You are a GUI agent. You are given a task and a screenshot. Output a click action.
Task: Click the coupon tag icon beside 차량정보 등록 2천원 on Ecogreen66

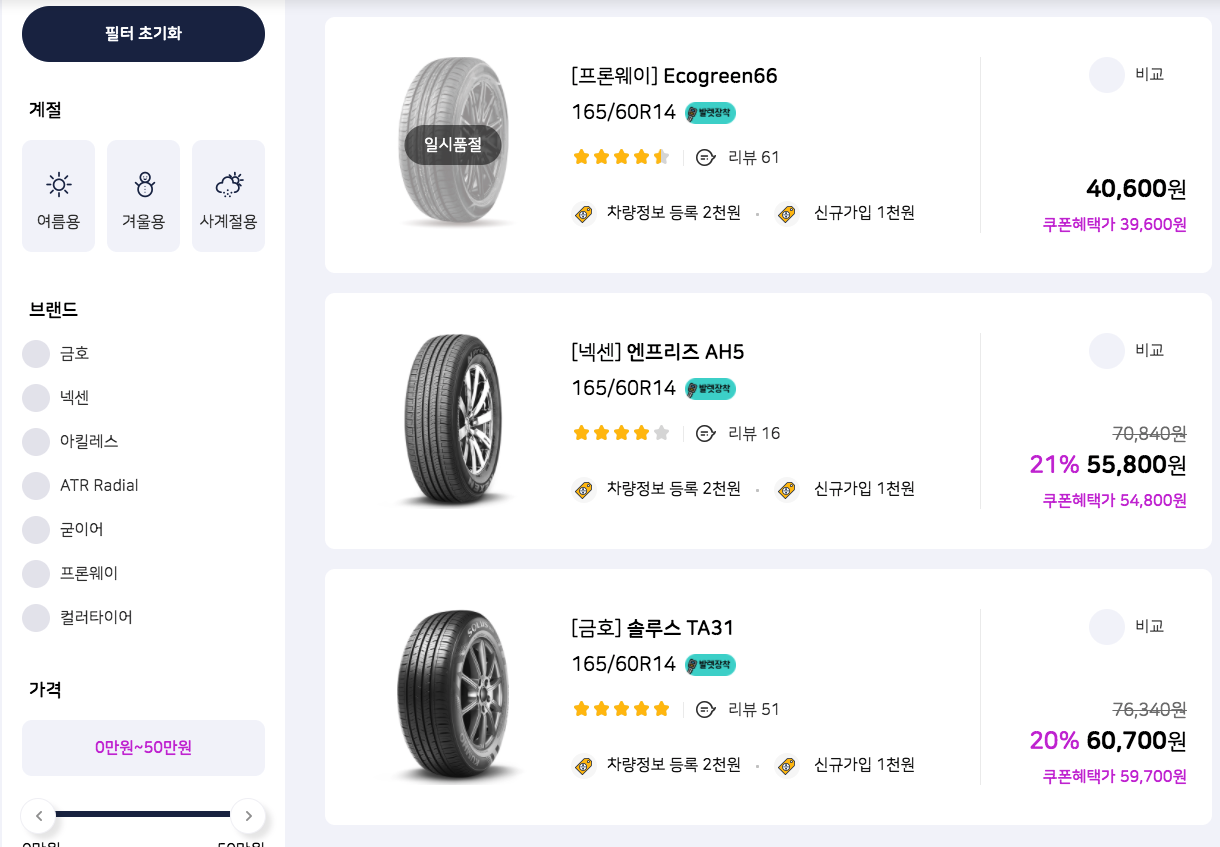tap(583, 213)
